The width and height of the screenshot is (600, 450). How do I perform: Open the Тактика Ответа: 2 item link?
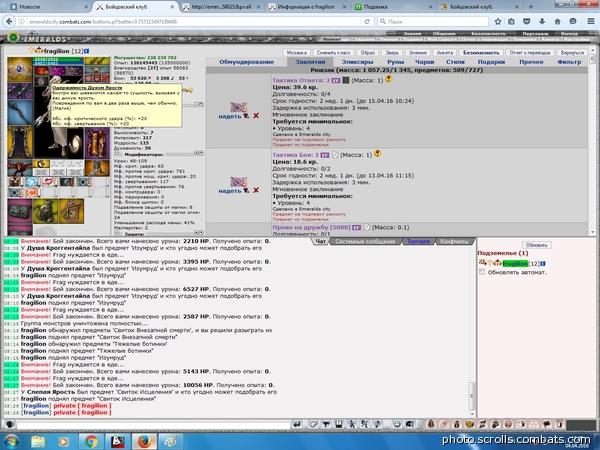(301, 80)
